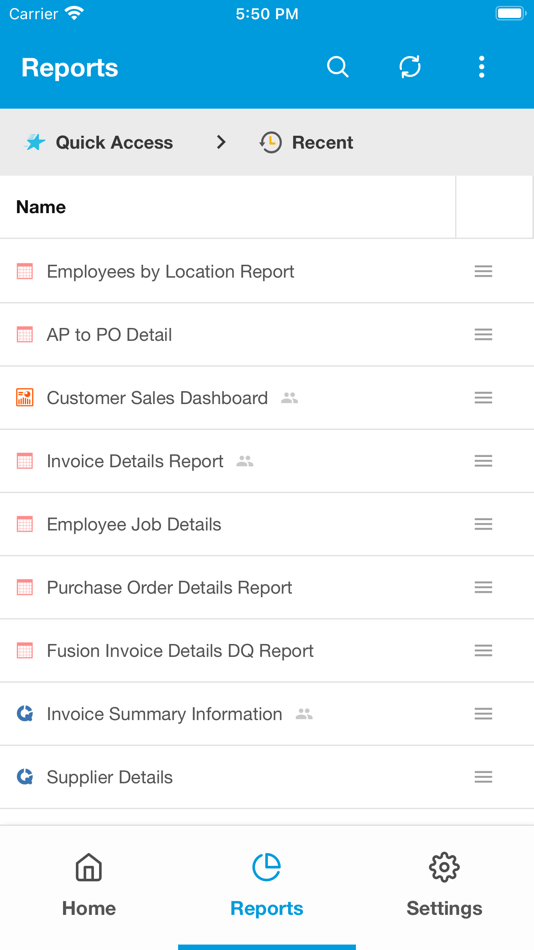Image resolution: width=534 pixels, height=950 pixels.
Task: Open the three-dot overflow menu
Action: tap(482, 67)
